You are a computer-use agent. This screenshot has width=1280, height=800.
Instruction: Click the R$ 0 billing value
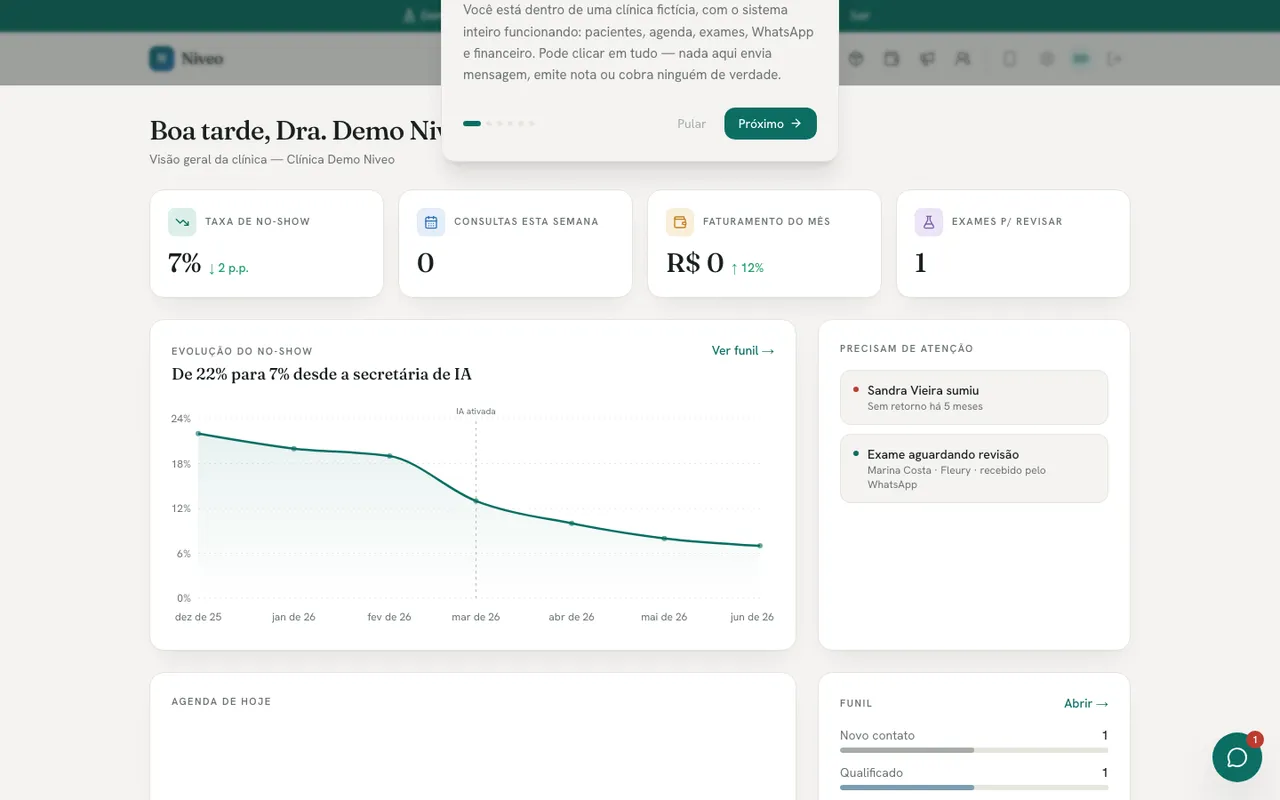tap(695, 263)
